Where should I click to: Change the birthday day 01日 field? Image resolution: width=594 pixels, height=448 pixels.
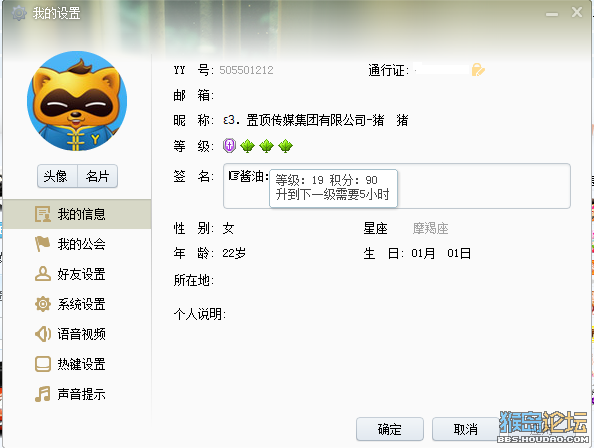tap(459, 253)
